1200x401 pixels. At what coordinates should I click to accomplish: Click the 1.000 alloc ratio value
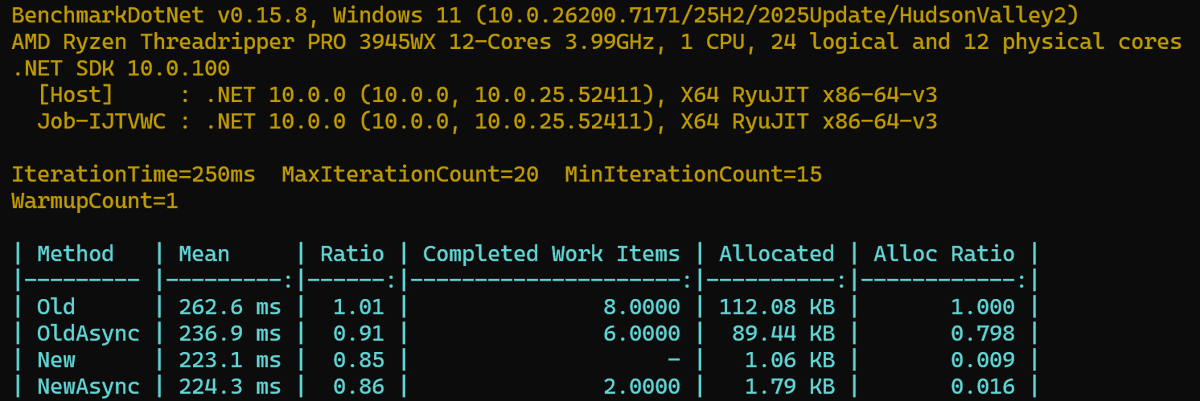coord(982,307)
